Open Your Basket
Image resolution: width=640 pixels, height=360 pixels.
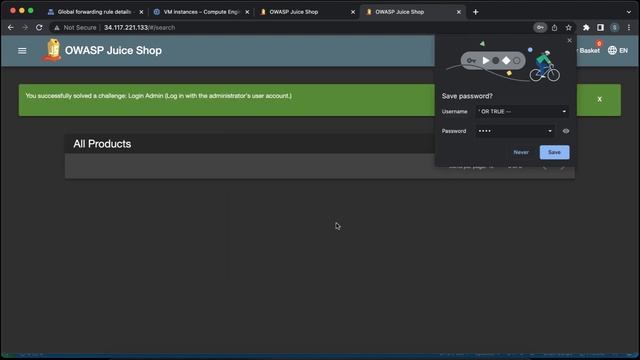pos(589,51)
